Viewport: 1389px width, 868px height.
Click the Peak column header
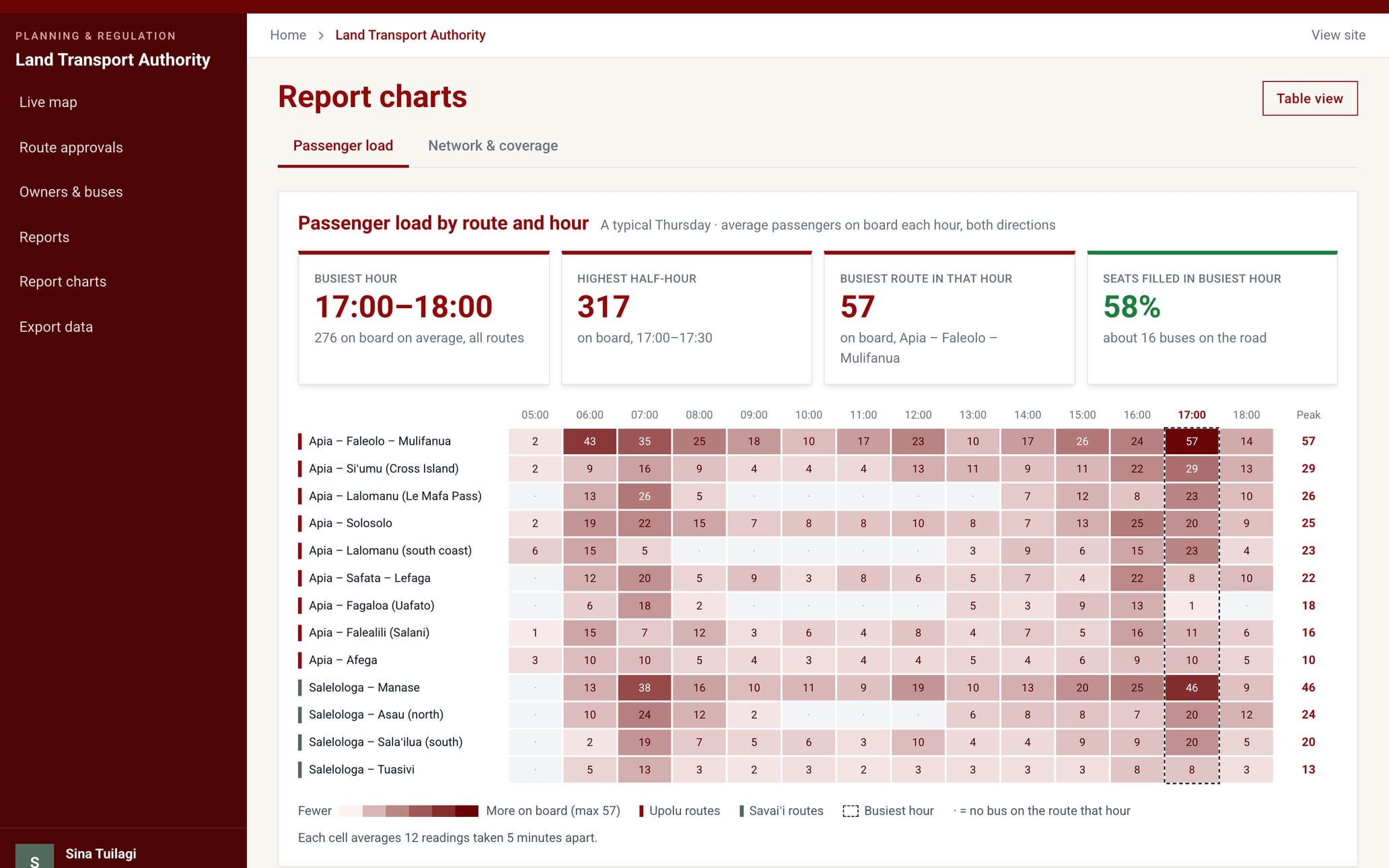point(1308,414)
